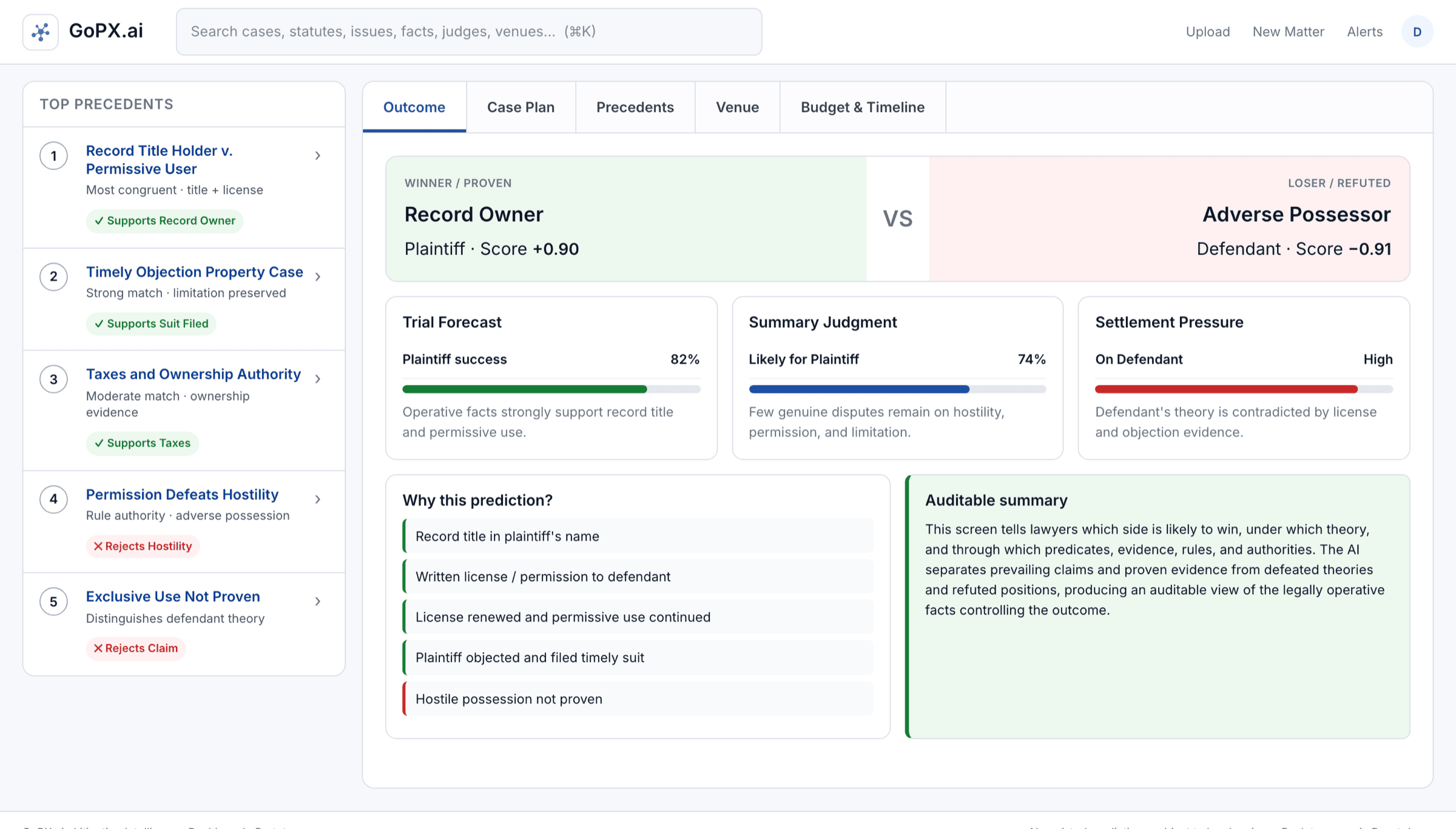Click the GoPX.ai logo icon
The width and height of the screenshot is (1456, 829).
click(x=41, y=32)
